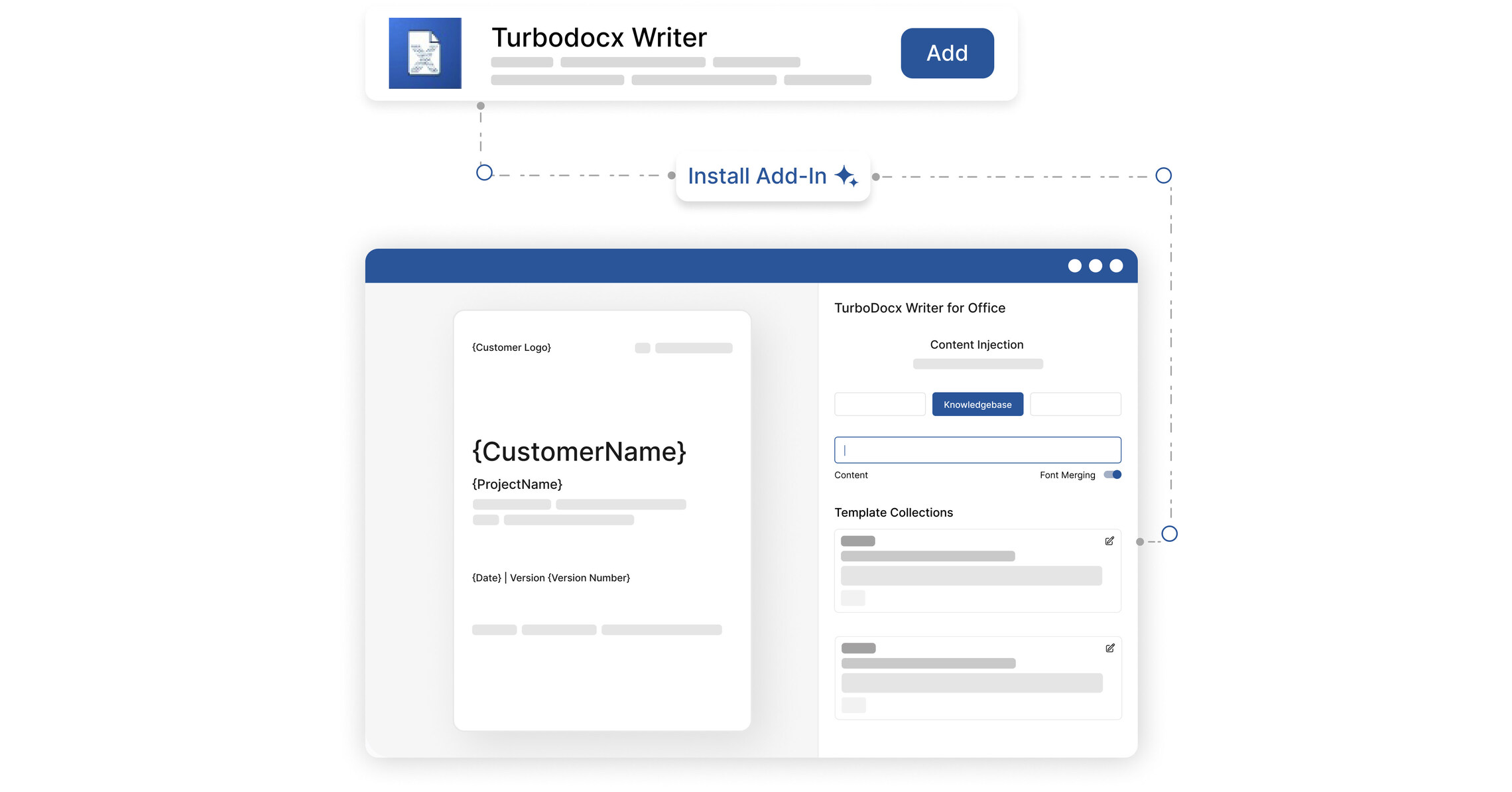Click the sparkle icon beside Install Add-In

848,176
